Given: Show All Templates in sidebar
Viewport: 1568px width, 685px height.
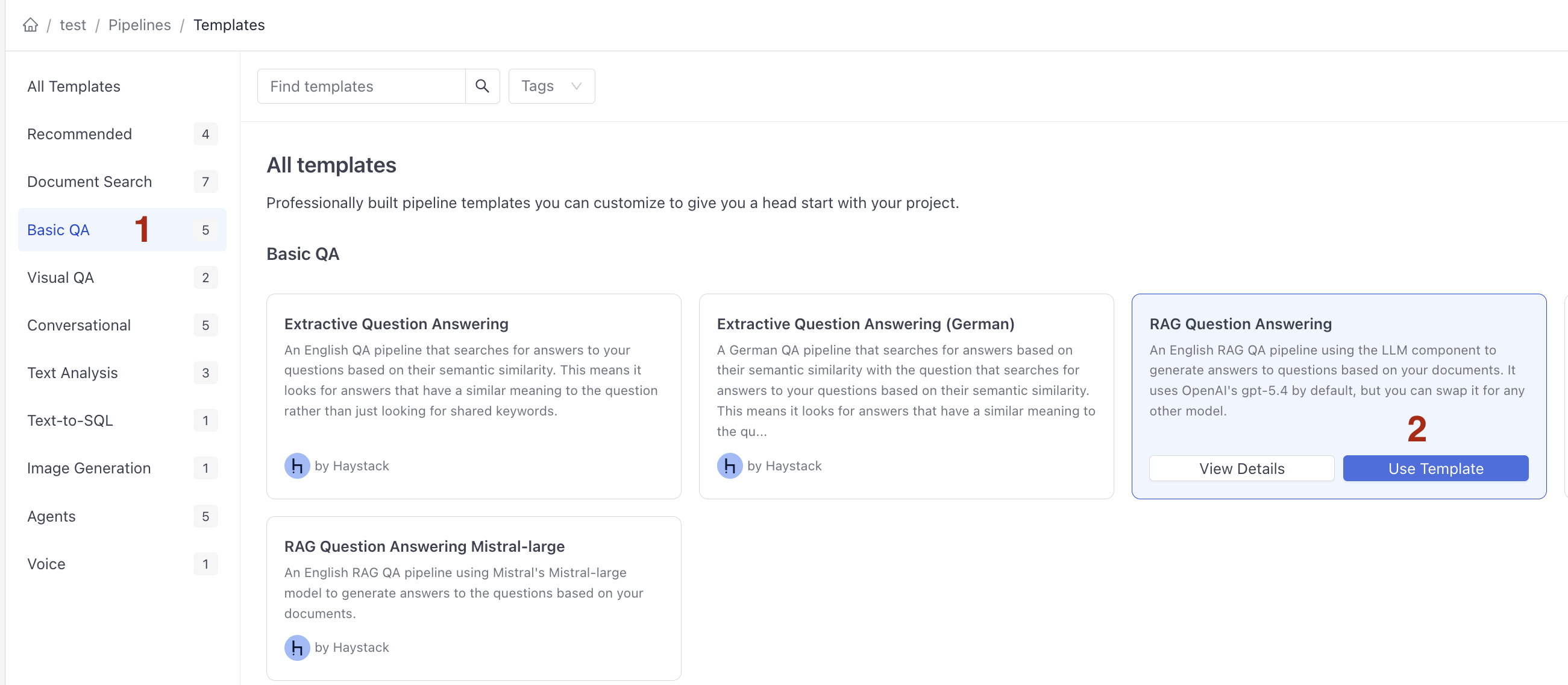Looking at the screenshot, I should 74,86.
